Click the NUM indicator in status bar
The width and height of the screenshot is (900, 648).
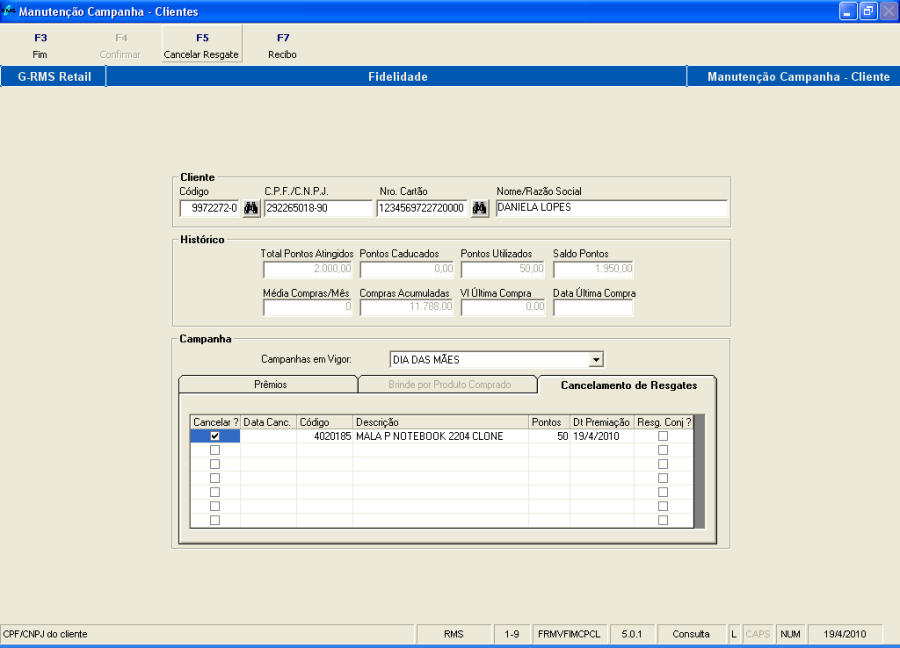coord(790,634)
